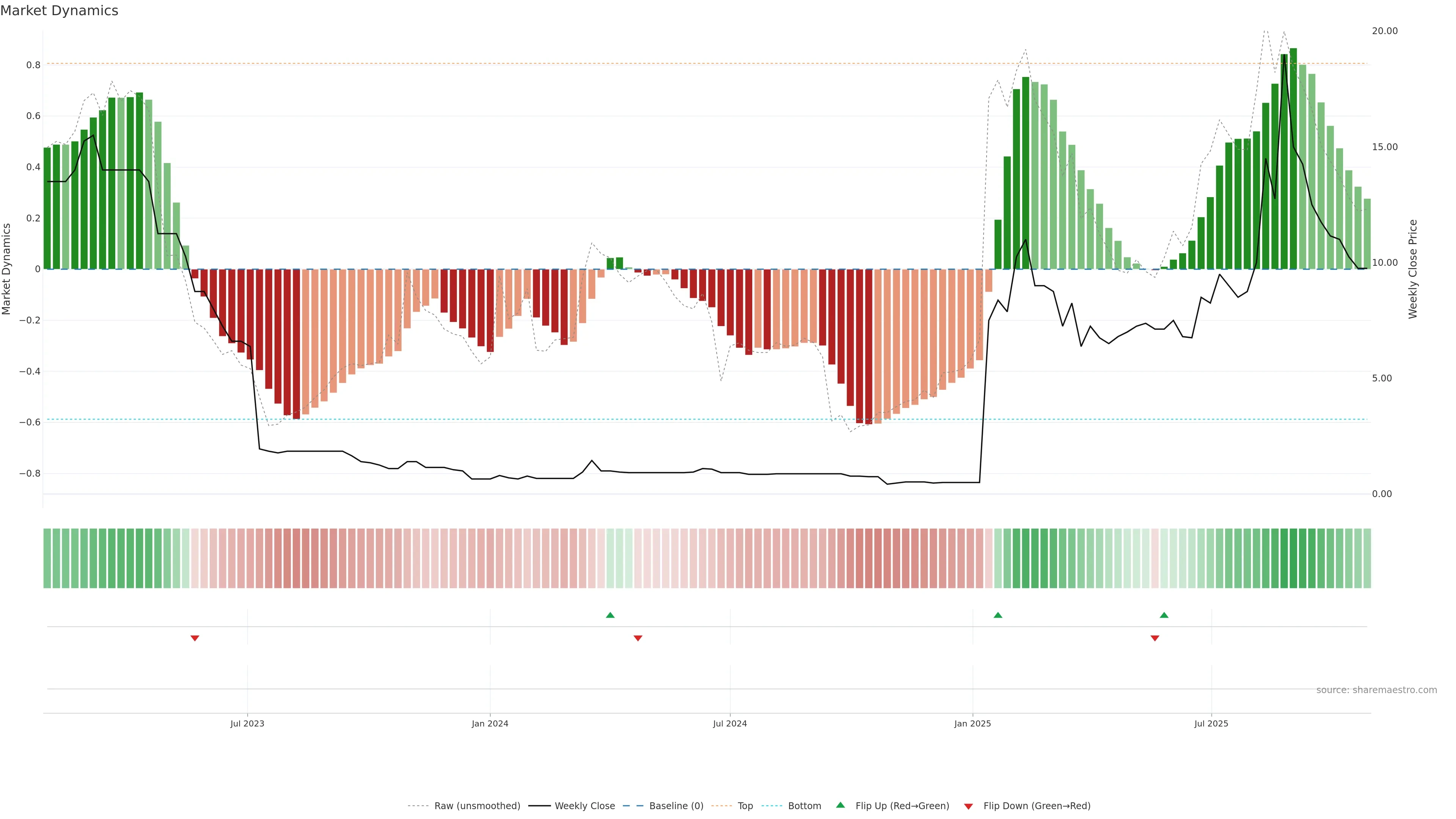Click the red triangle icon in the legend
Screen dimensions: 1456x819
coord(968,806)
